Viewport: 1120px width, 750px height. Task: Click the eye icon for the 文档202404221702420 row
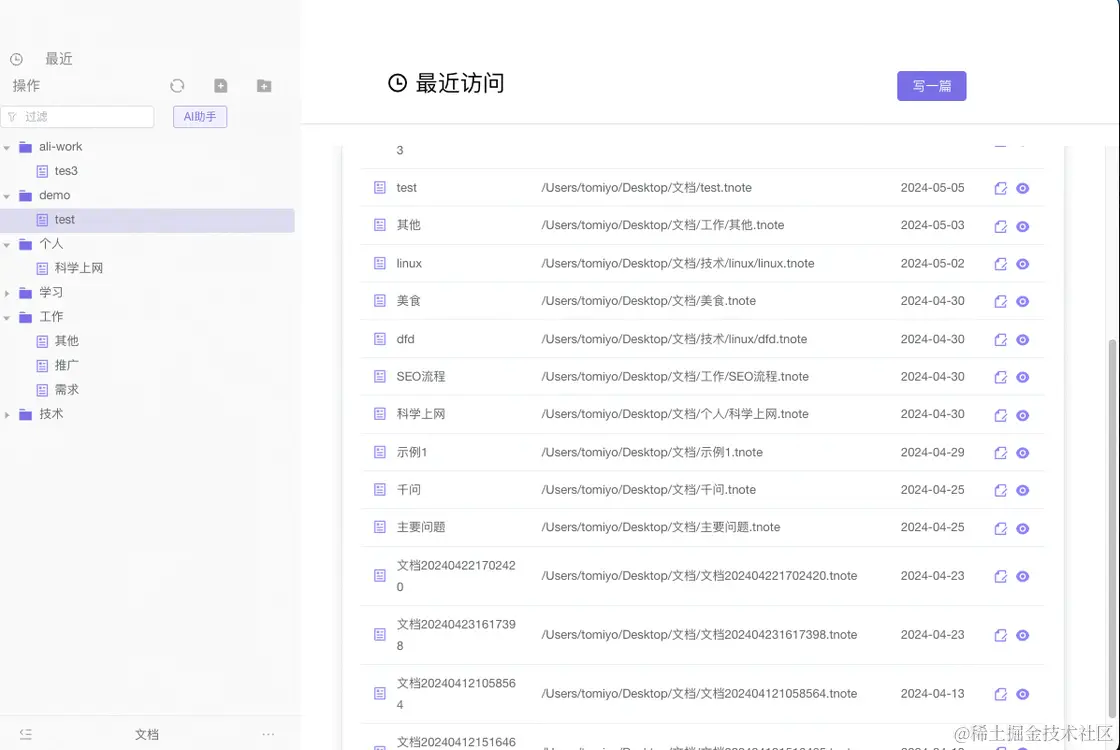pos(1022,576)
